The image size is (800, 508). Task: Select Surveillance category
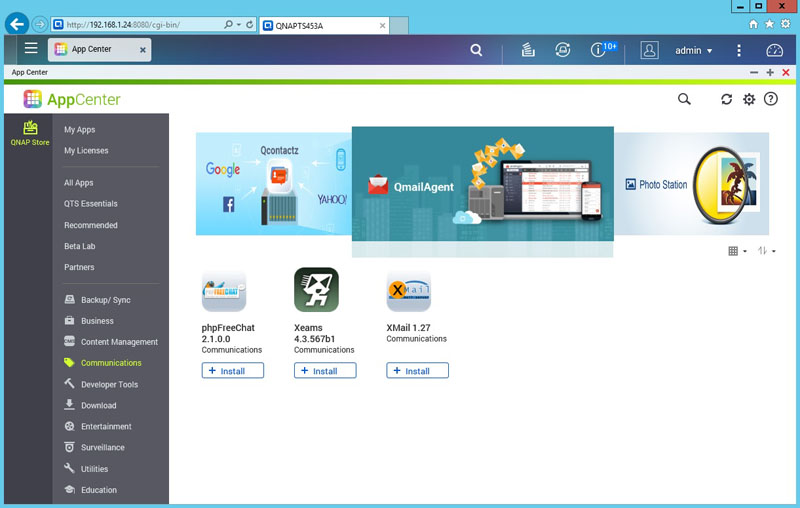pyautogui.click(x=94, y=447)
